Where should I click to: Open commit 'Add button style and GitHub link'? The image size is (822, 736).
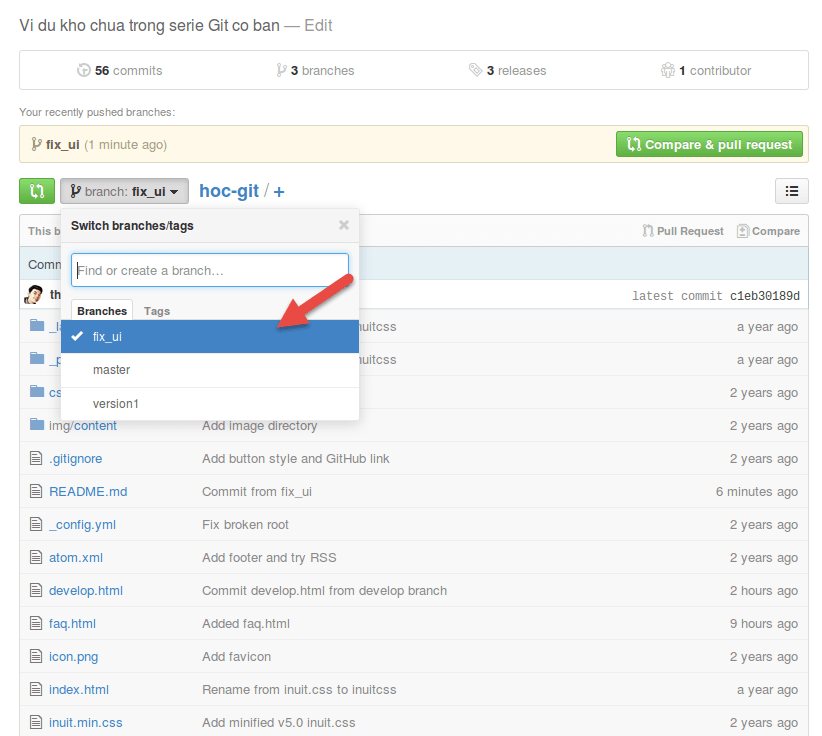pos(296,459)
